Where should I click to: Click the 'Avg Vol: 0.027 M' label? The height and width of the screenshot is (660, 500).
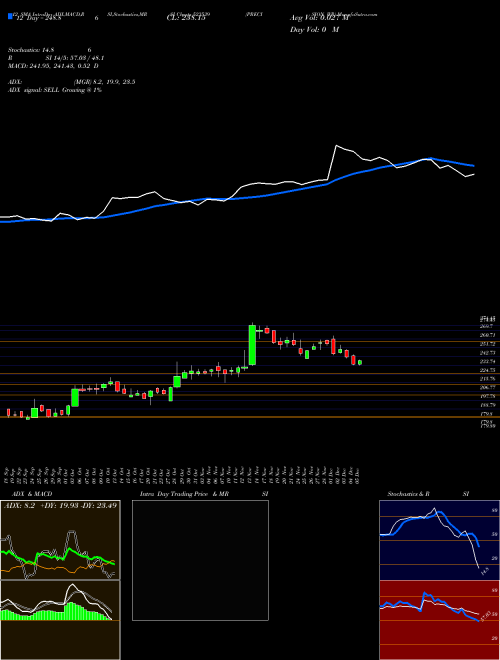point(319,18)
